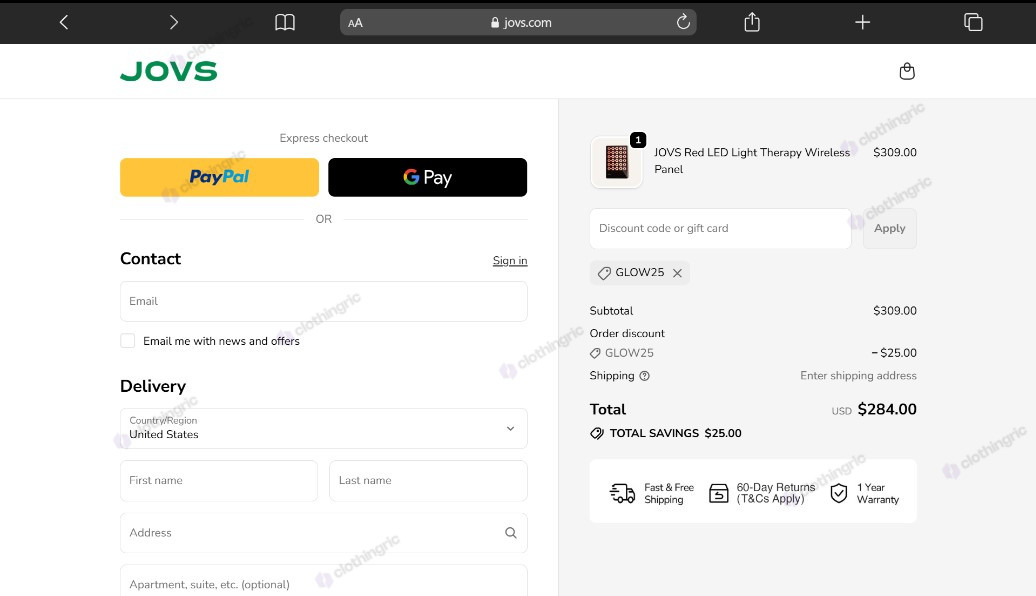This screenshot has width=1036, height=596.
Task: Go back using the browser back arrow
Action: point(63,22)
